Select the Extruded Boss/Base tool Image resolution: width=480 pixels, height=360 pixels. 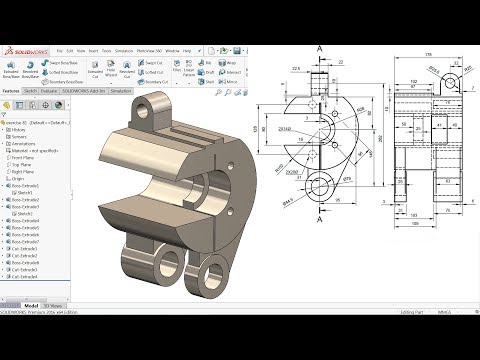(x=11, y=70)
